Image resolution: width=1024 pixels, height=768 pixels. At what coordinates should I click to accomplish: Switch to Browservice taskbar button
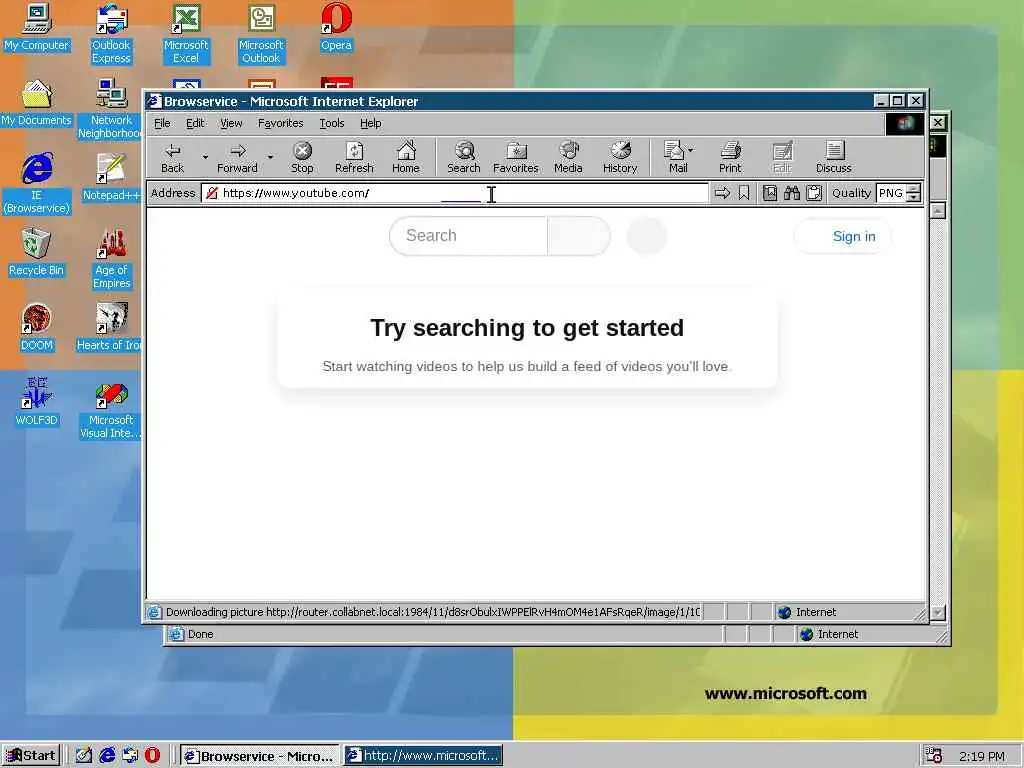click(259, 756)
